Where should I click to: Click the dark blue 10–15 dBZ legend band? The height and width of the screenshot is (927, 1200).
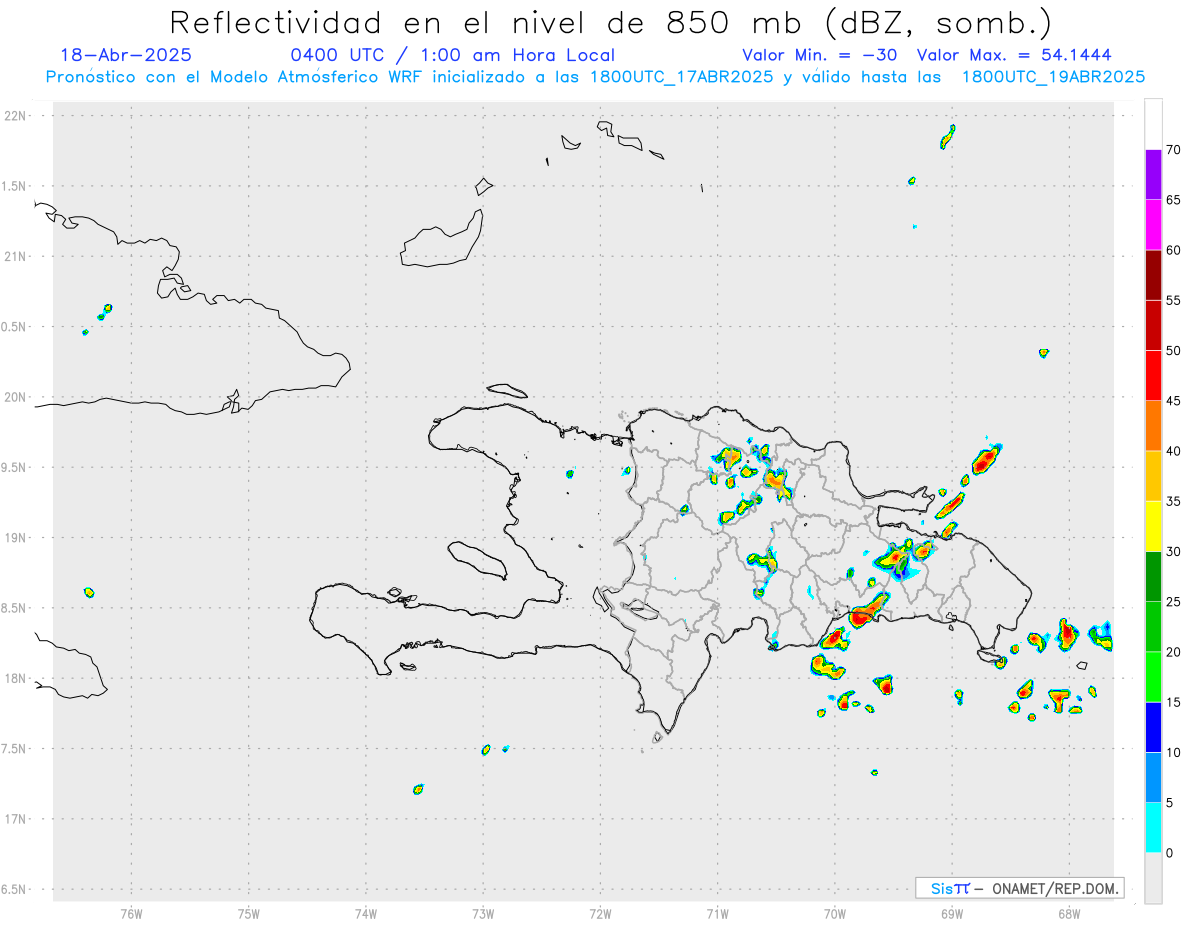click(x=1153, y=727)
